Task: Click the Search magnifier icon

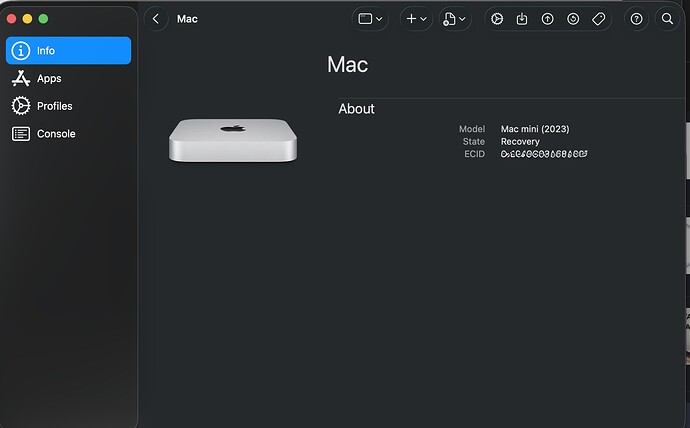Action: (x=668, y=19)
